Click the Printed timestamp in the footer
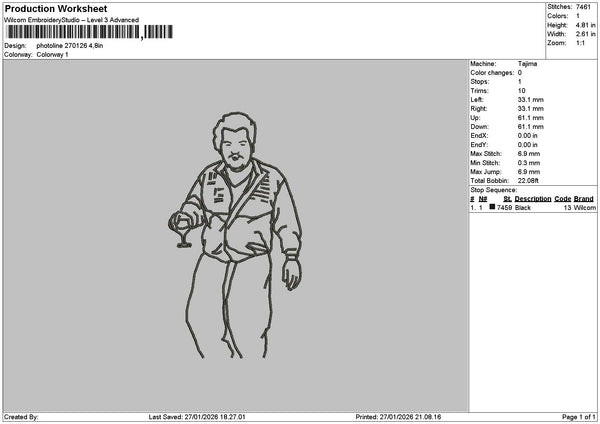600x424 pixels. pyautogui.click(x=398, y=417)
